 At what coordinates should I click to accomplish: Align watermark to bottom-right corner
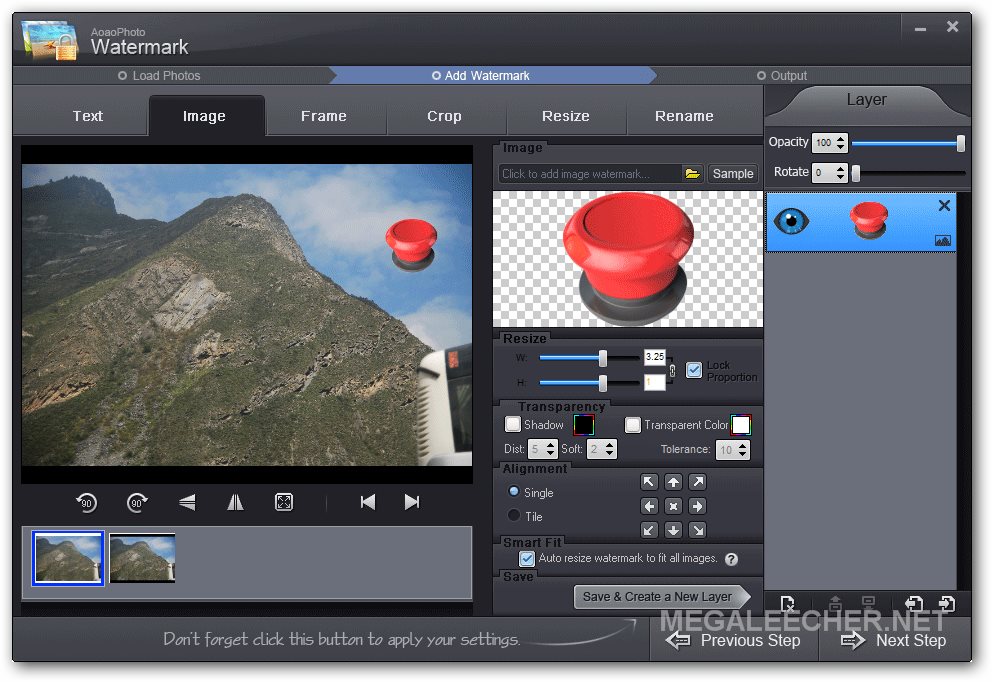click(x=697, y=530)
